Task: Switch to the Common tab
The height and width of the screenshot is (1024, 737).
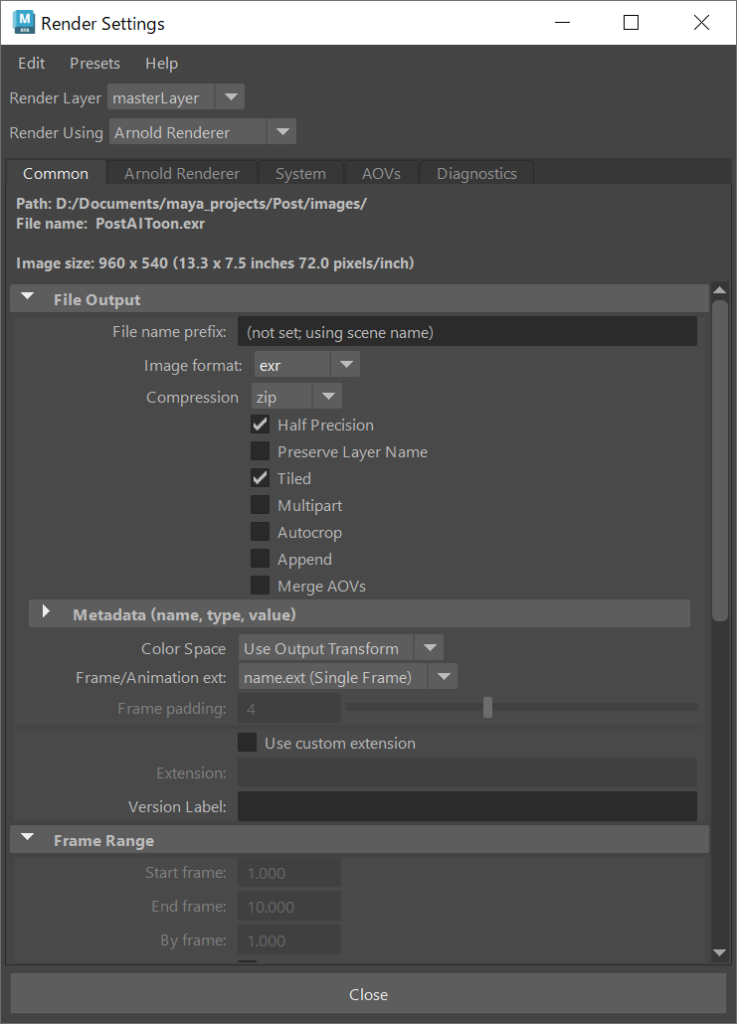Action: point(55,174)
